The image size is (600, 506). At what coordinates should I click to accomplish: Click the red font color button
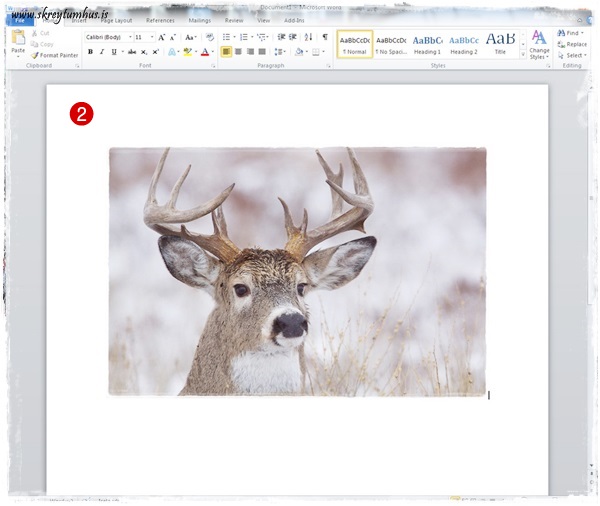click(x=204, y=52)
